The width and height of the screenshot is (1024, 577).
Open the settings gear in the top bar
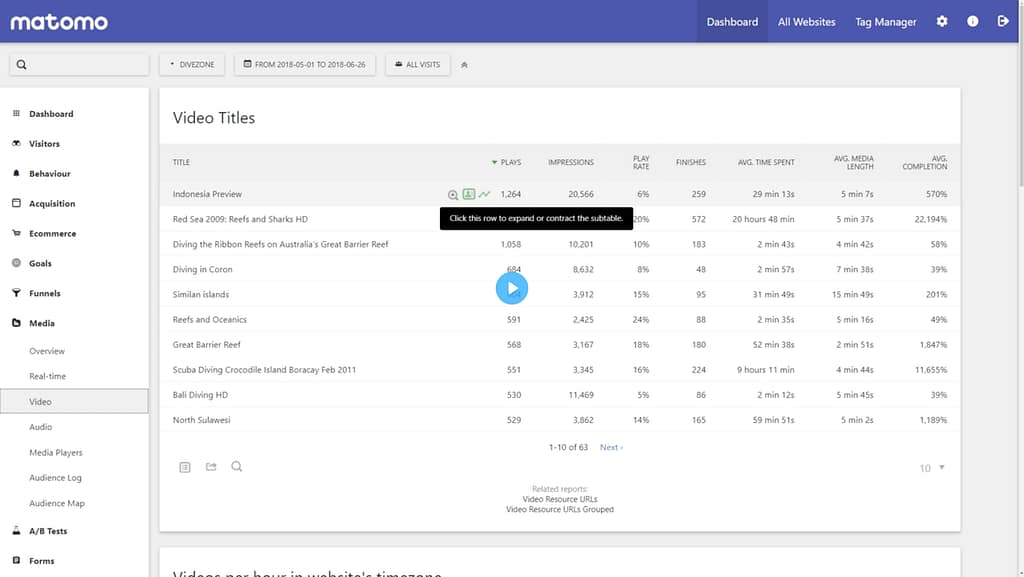941,20
